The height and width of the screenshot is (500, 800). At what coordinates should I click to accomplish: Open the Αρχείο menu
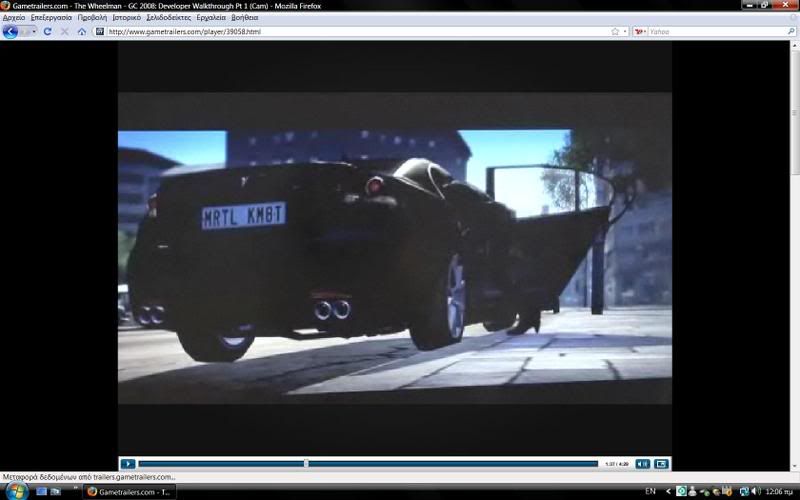[x=14, y=17]
